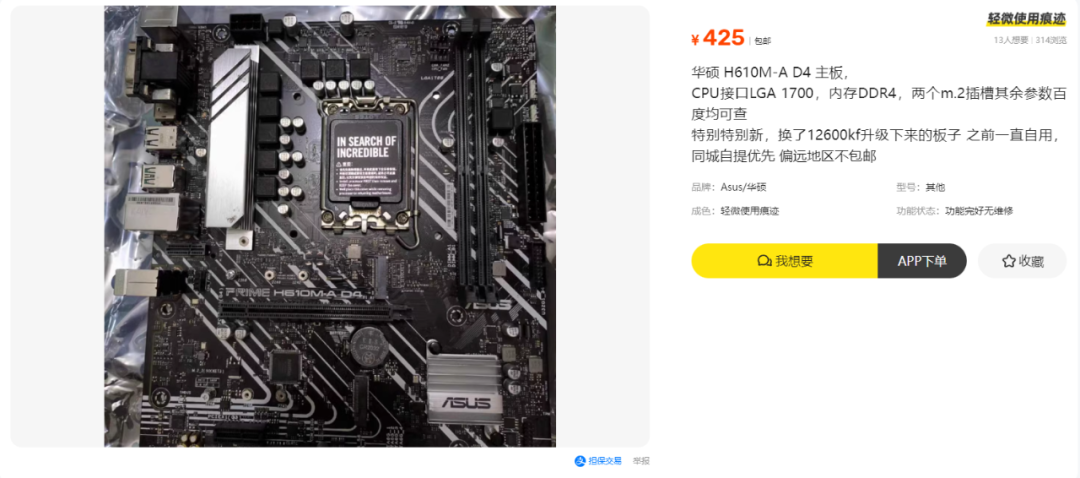The width and height of the screenshot is (1080, 478).
Task: Click the 担保交易 text link
Action: 605,461
